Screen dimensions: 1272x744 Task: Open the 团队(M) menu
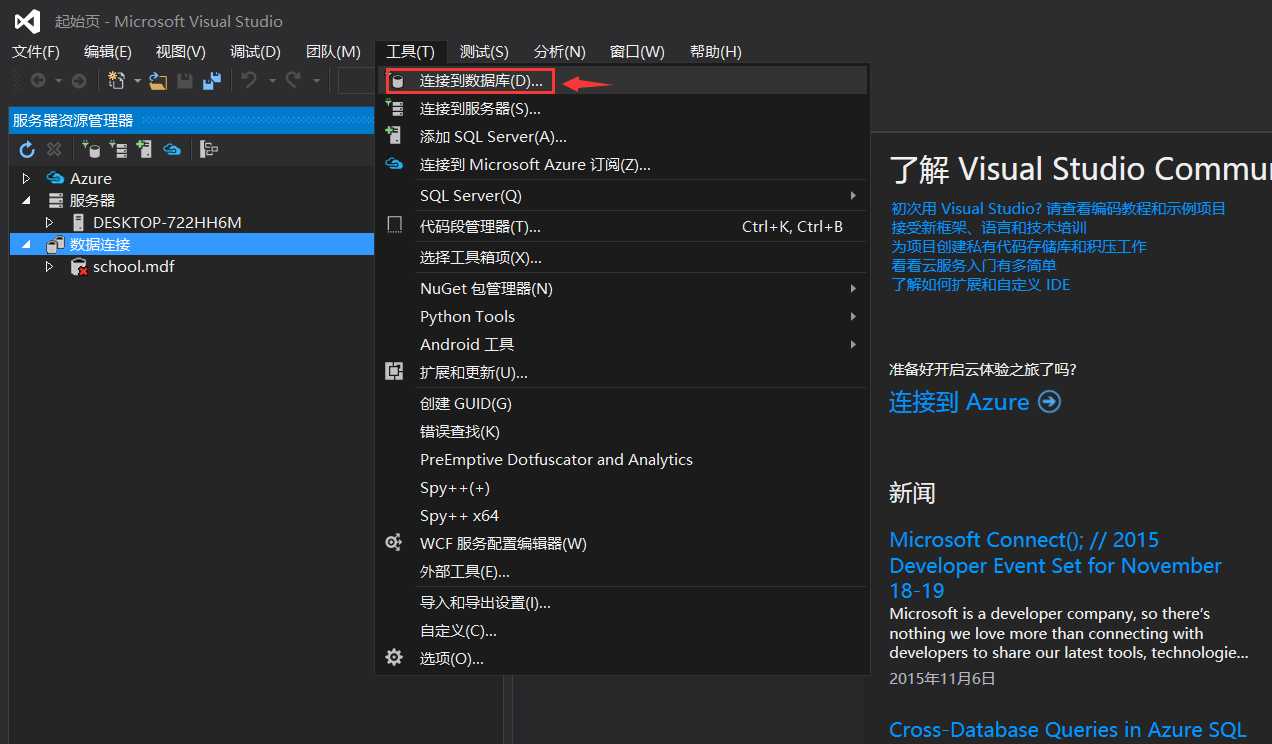tap(333, 51)
